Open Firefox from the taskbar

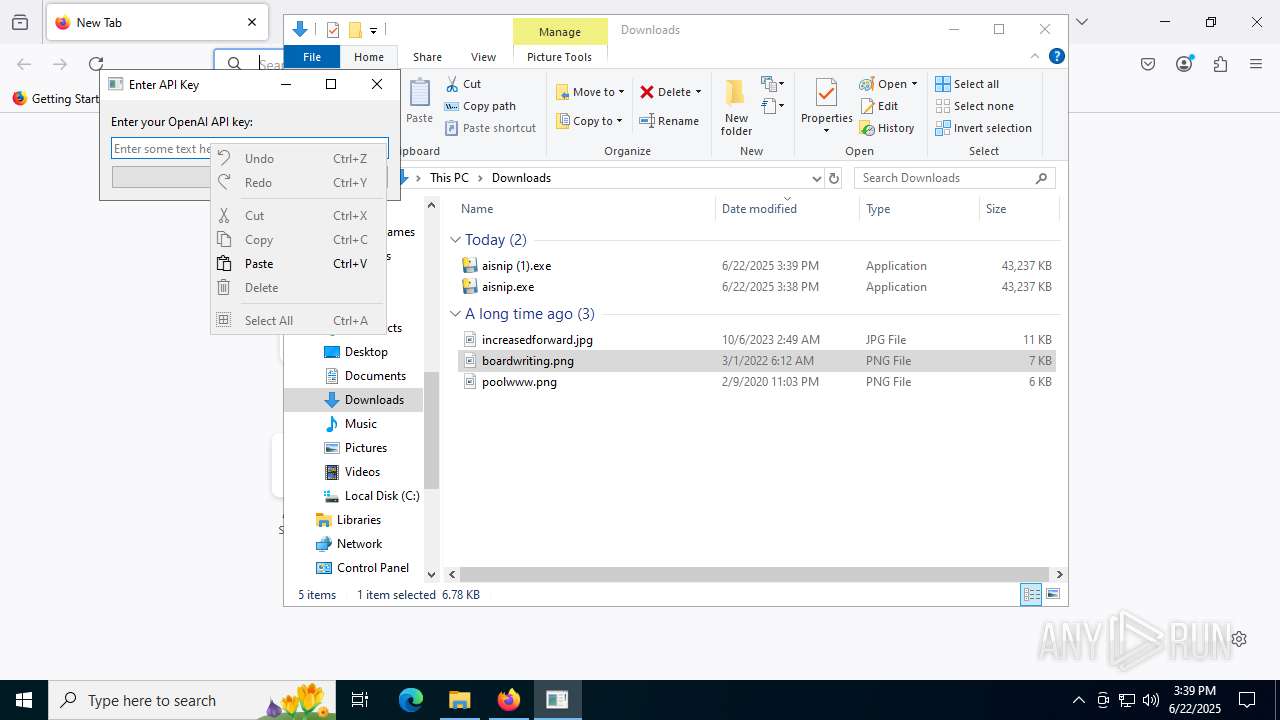pyautogui.click(x=509, y=700)
